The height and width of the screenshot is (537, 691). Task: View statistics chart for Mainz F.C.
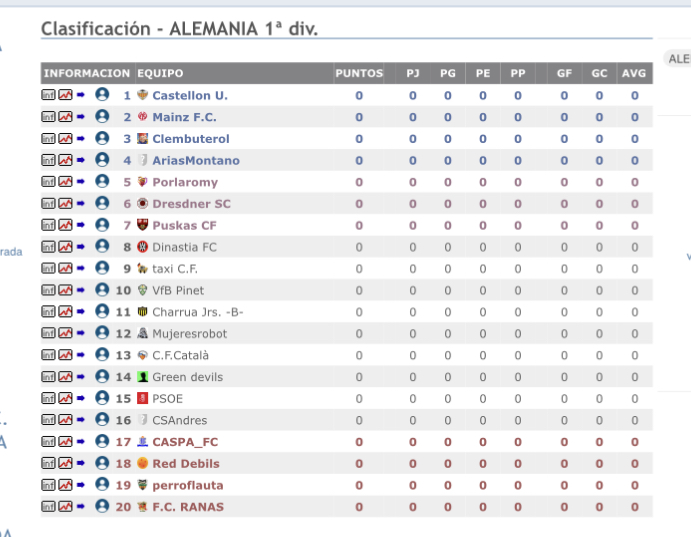(65, 117)
